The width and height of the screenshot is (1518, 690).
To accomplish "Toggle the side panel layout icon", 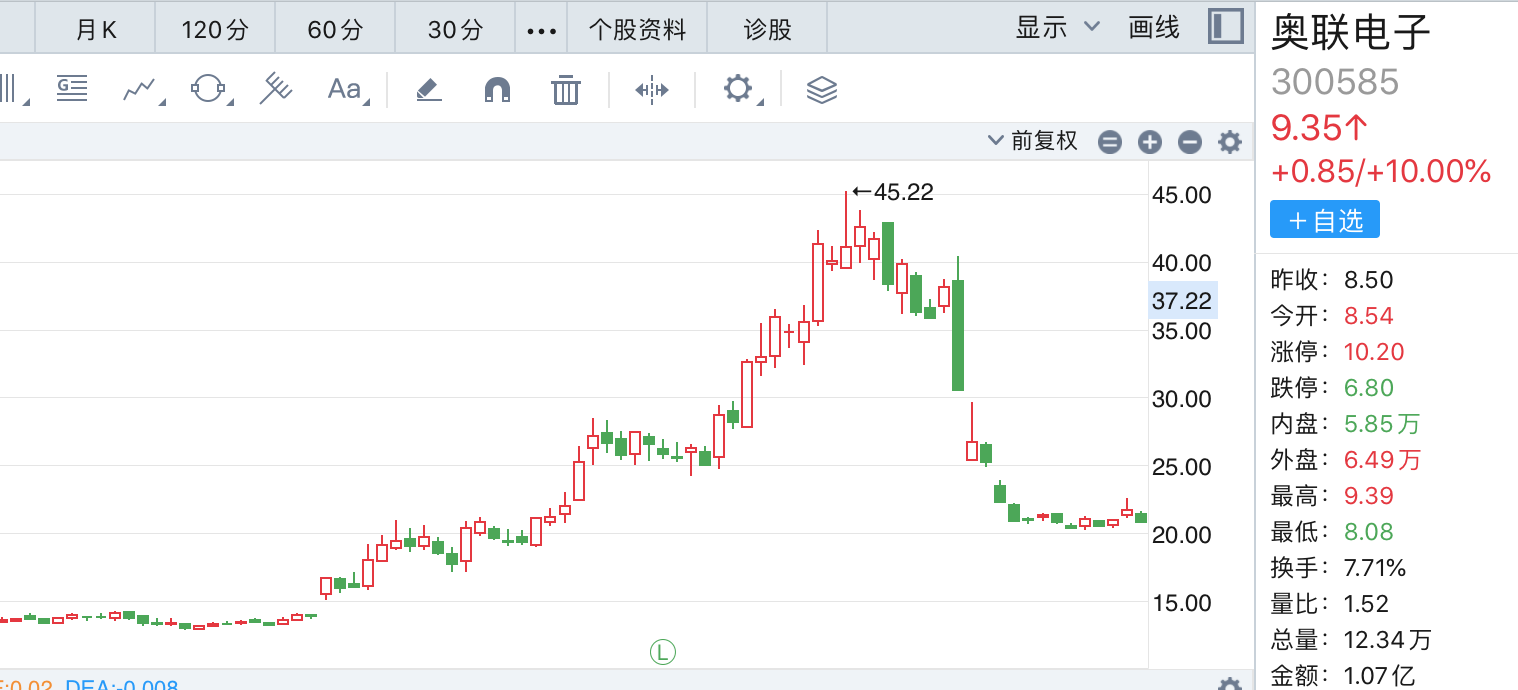I will tap(1225, 27).
